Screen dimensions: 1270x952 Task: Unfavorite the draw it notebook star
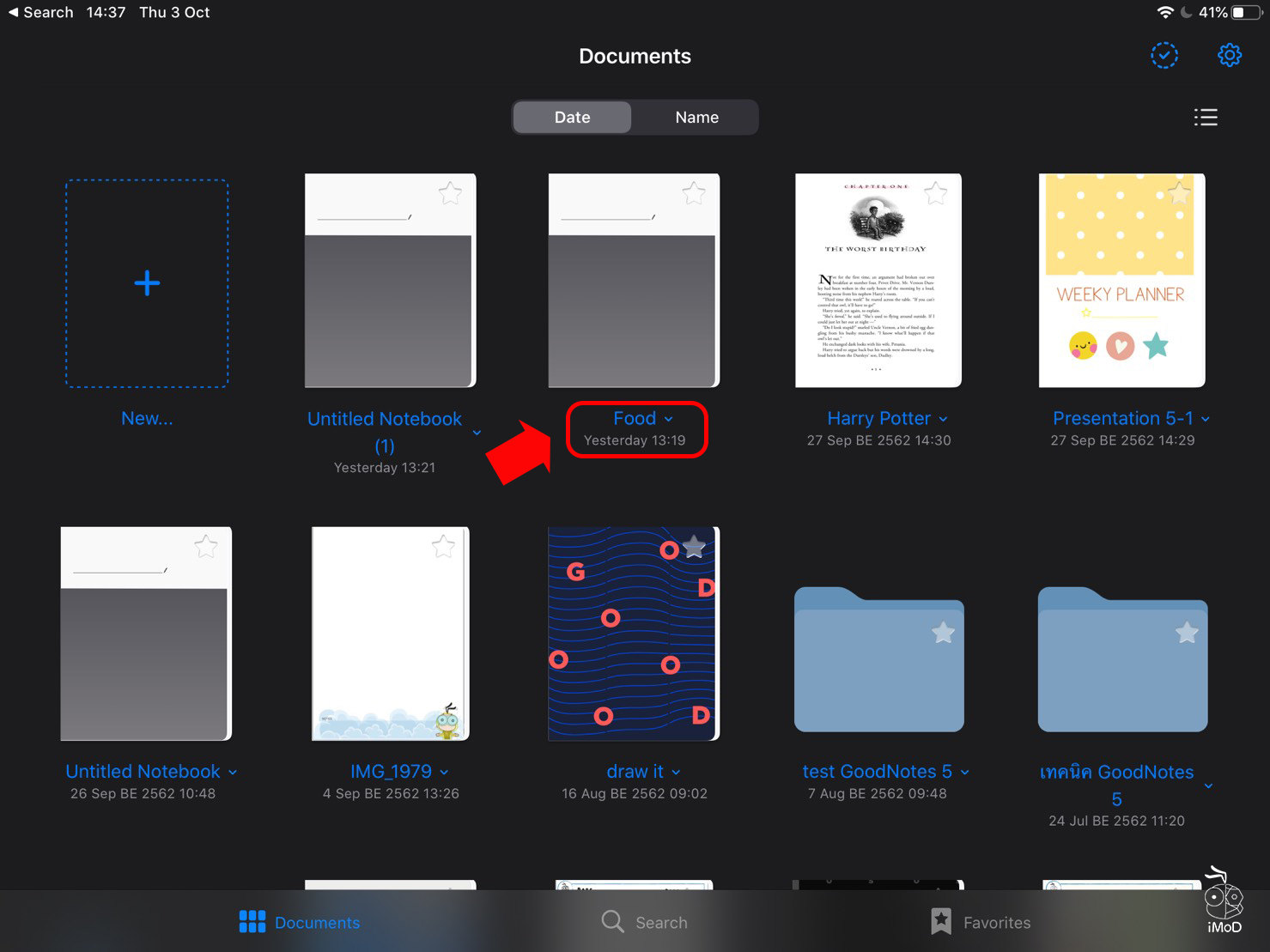pos(692,546)
